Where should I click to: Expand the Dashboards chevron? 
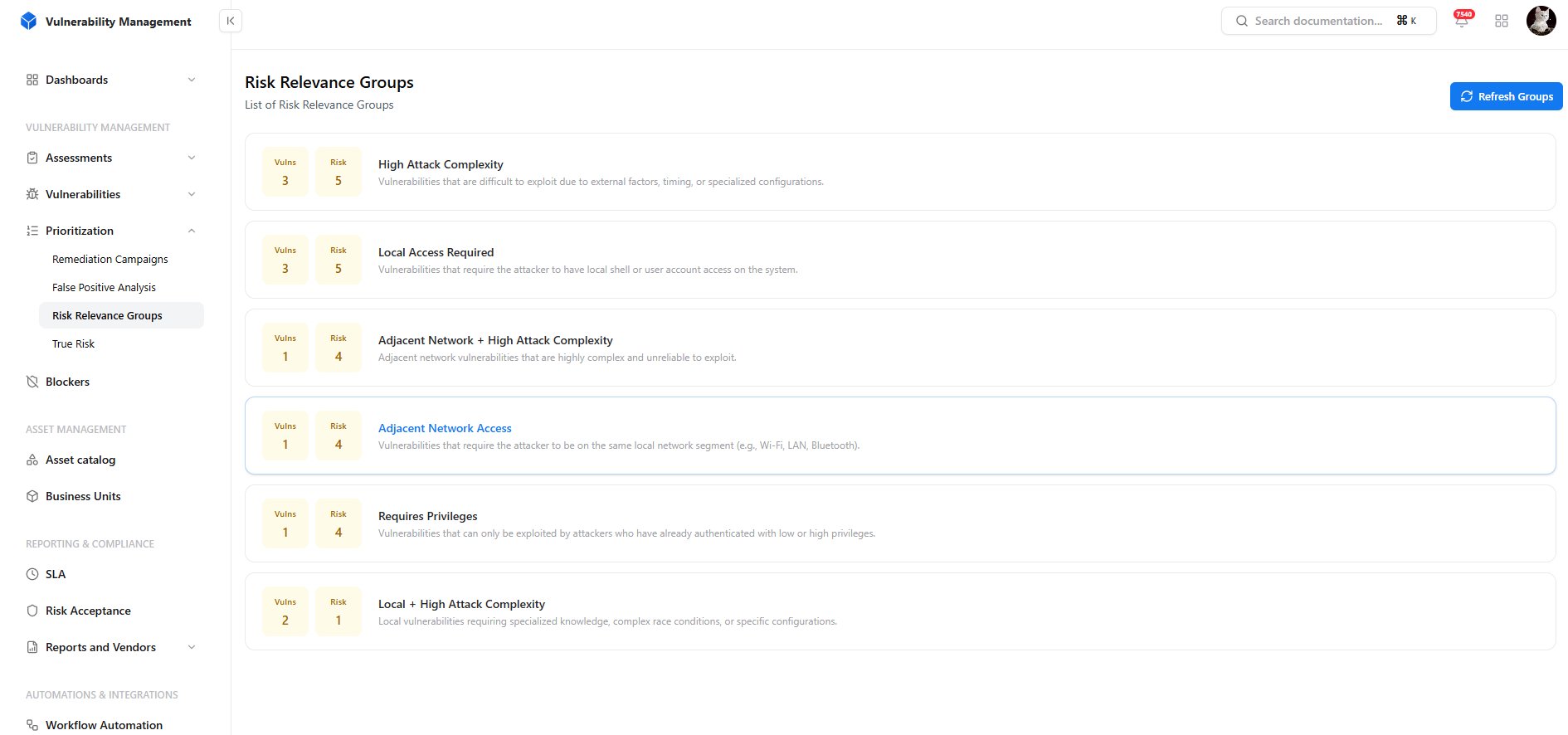tap(192, 80)
